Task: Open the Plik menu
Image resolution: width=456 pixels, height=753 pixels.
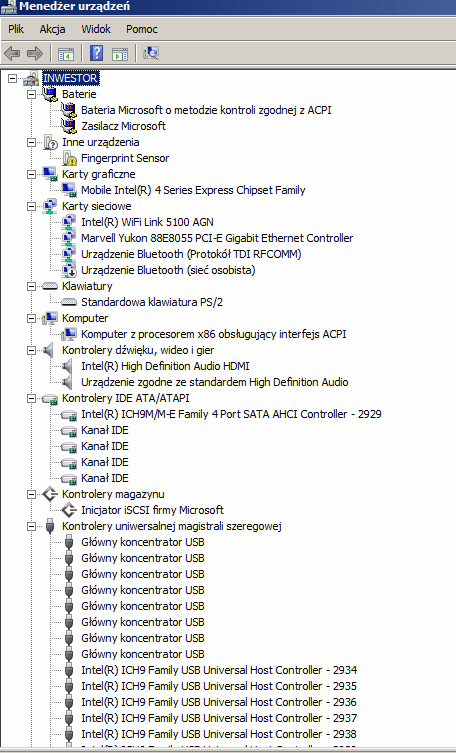Action: click(x=16, y=29)
